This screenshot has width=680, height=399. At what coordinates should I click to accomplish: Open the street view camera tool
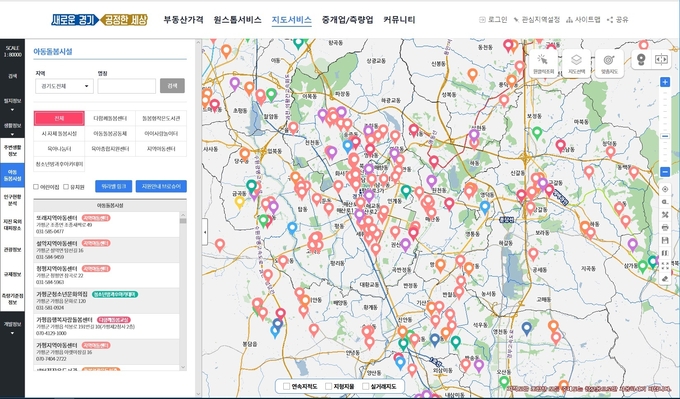(x=641, y=59)
